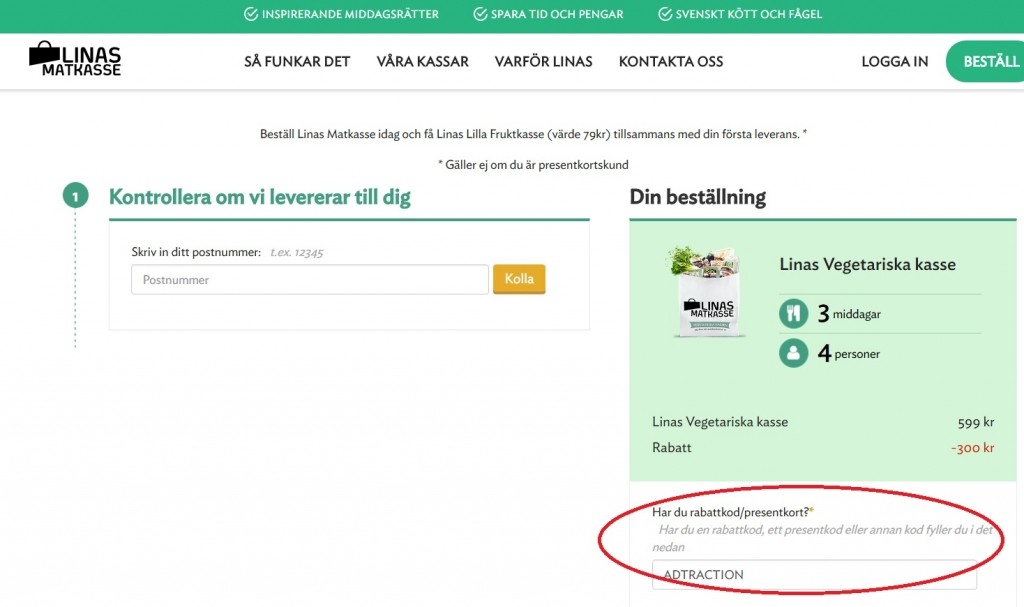Open the Kontakta oss menu item

tap(671, 61)
